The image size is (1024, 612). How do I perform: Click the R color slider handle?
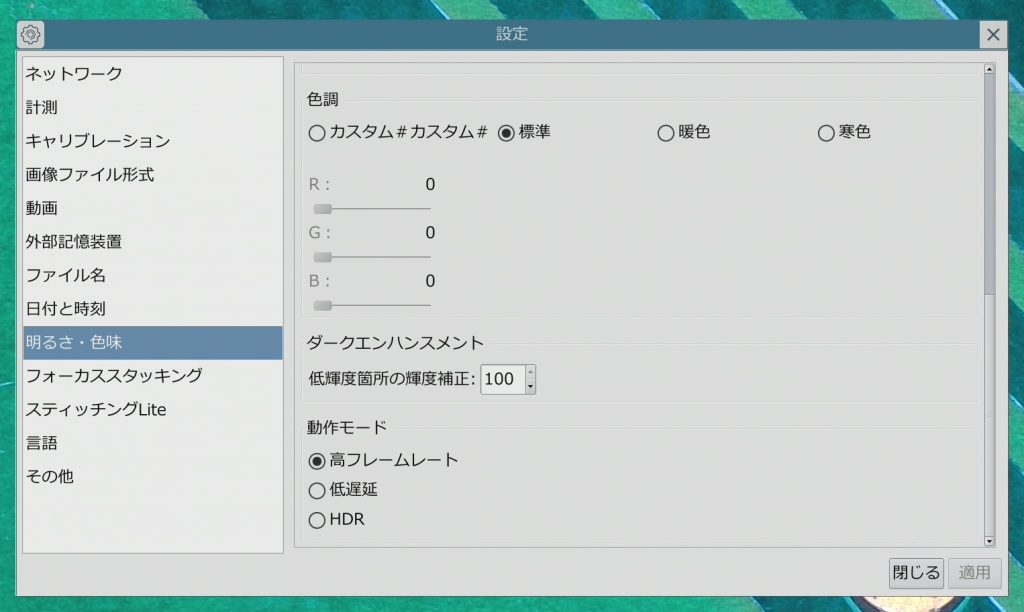point(322,209)
